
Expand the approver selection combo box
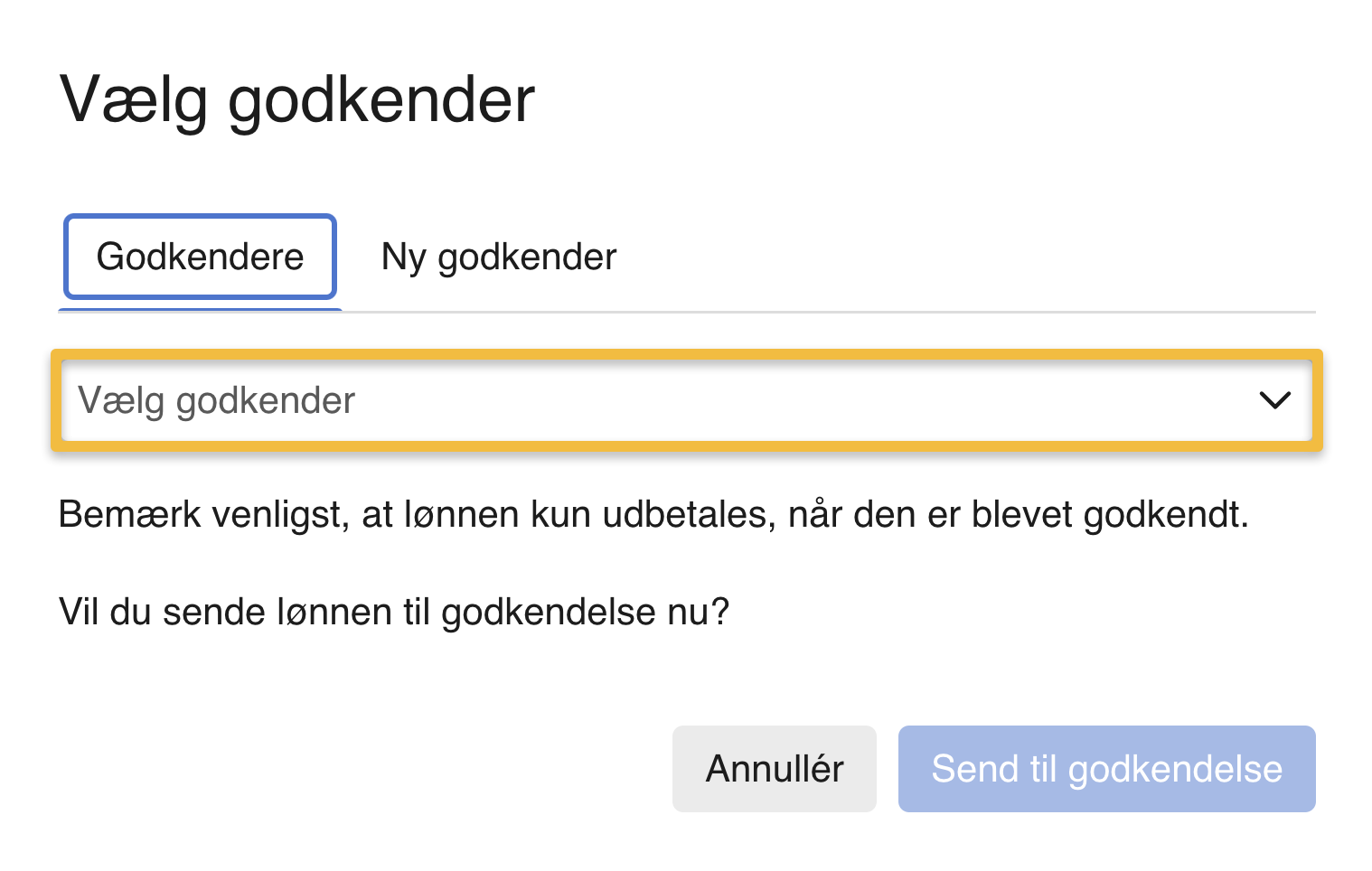click(x=686, y=400)
